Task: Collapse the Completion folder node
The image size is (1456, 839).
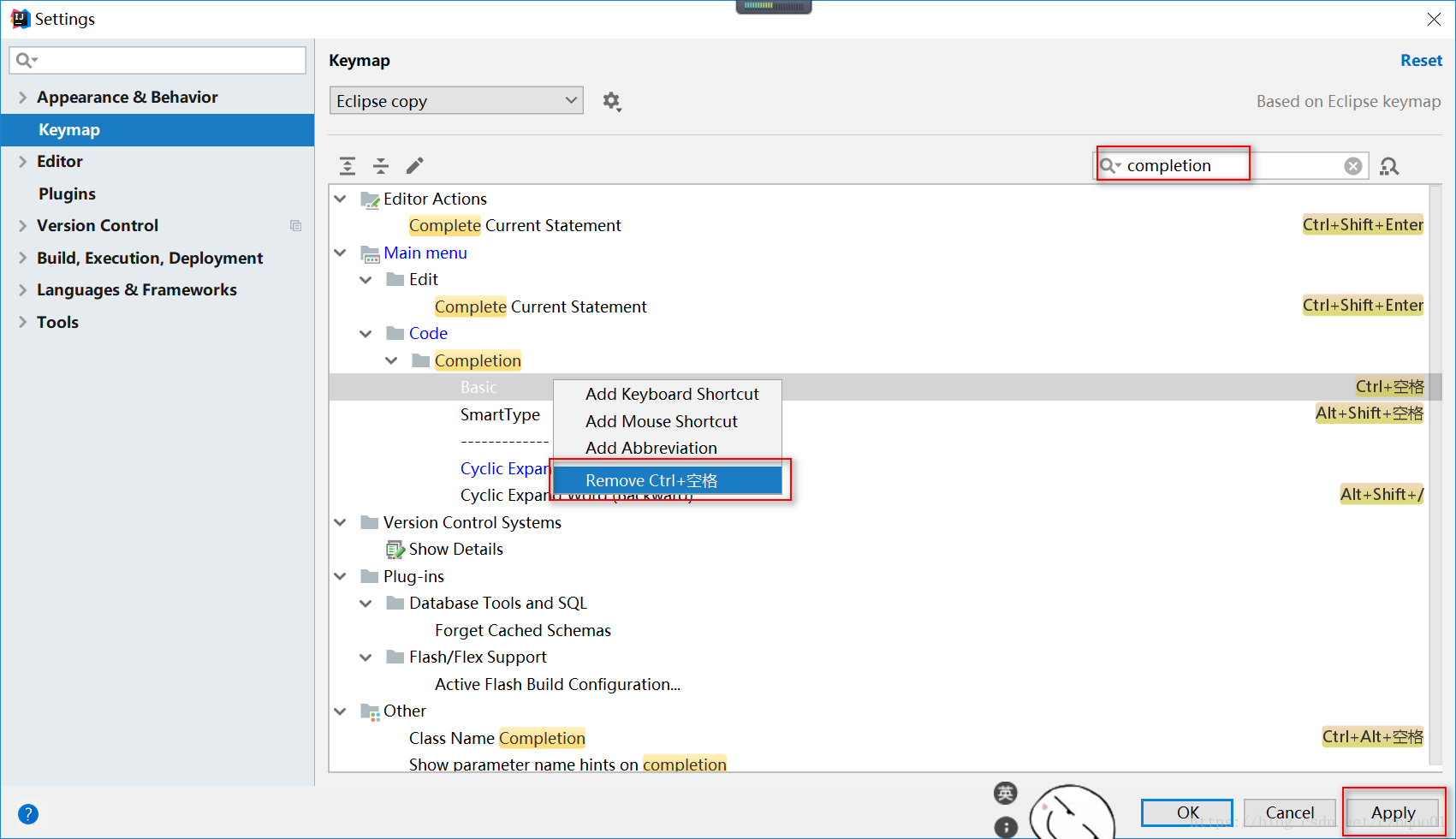Action: click(392, 361)
